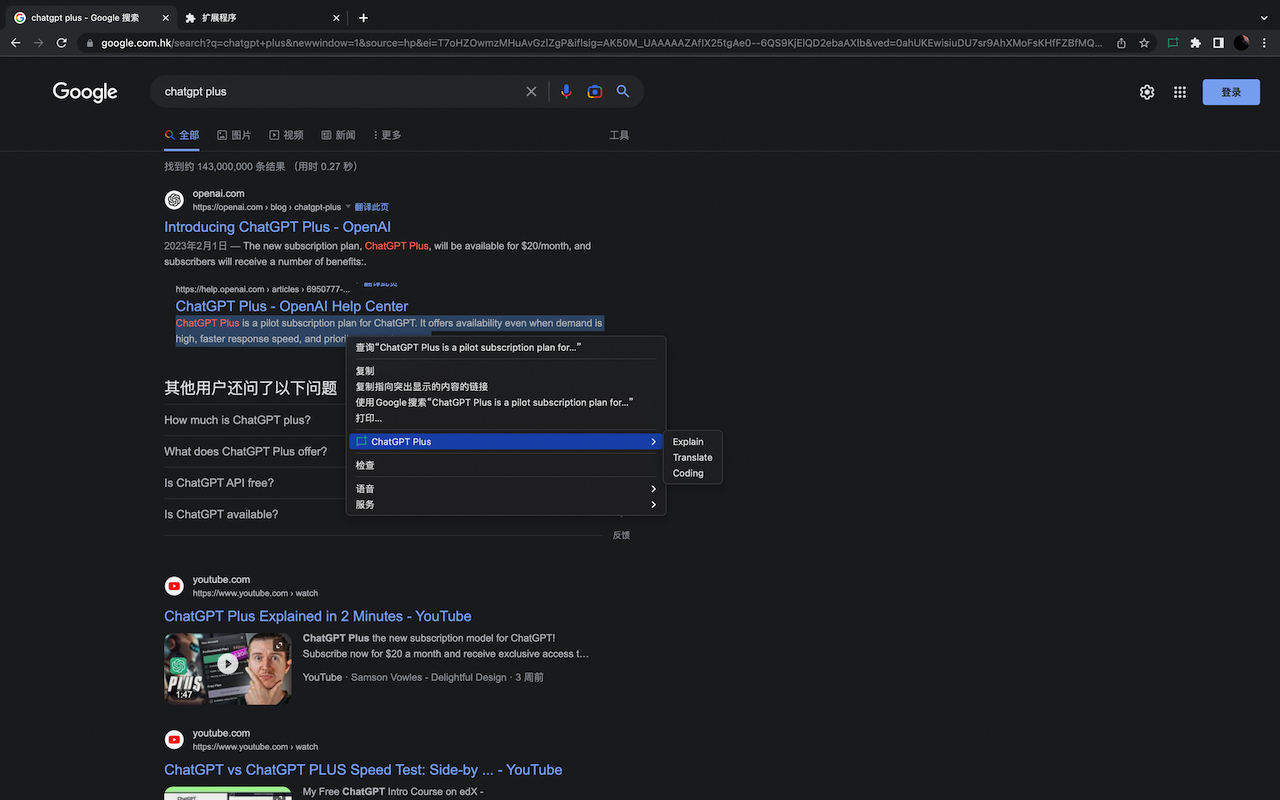Open the 工具 search tools
Viewport: 1280px width, 800px height.
[x=619, y=135]
